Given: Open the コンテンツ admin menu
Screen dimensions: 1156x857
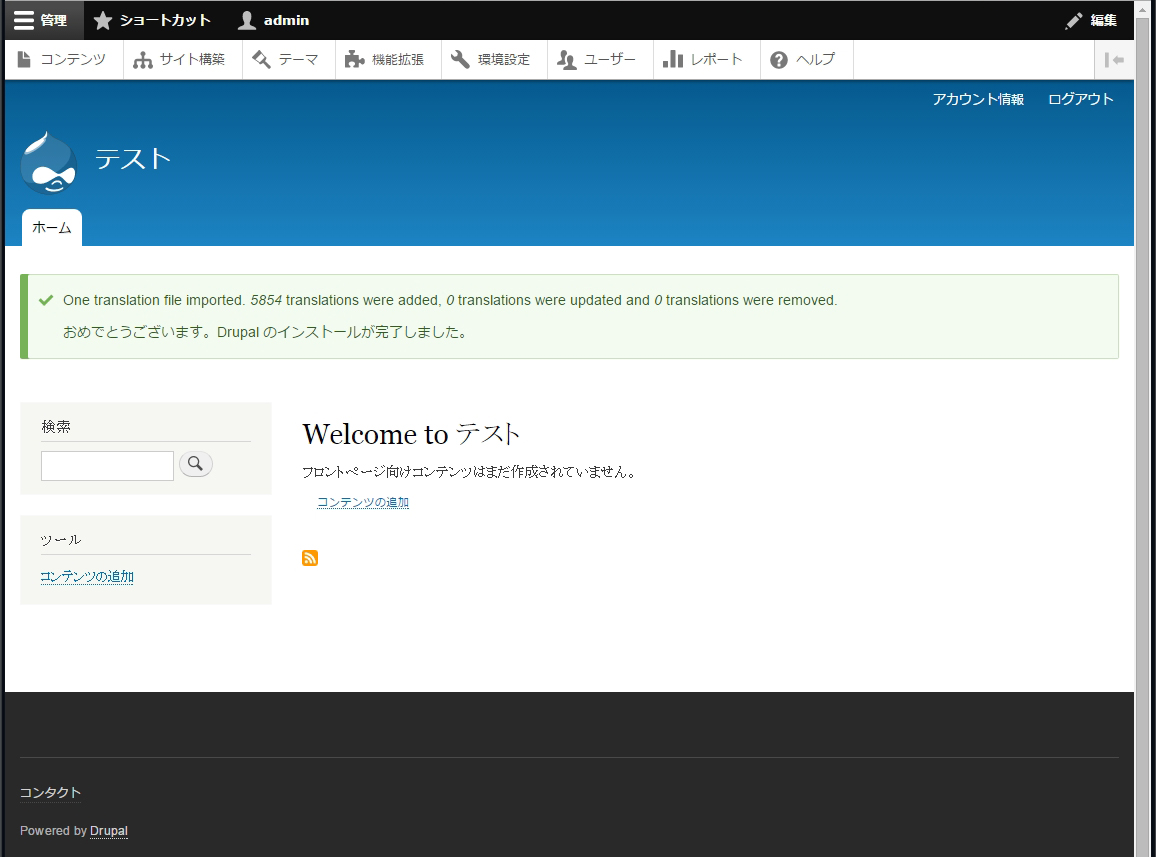Looking at the screenshot, I should tap(63, 60).
